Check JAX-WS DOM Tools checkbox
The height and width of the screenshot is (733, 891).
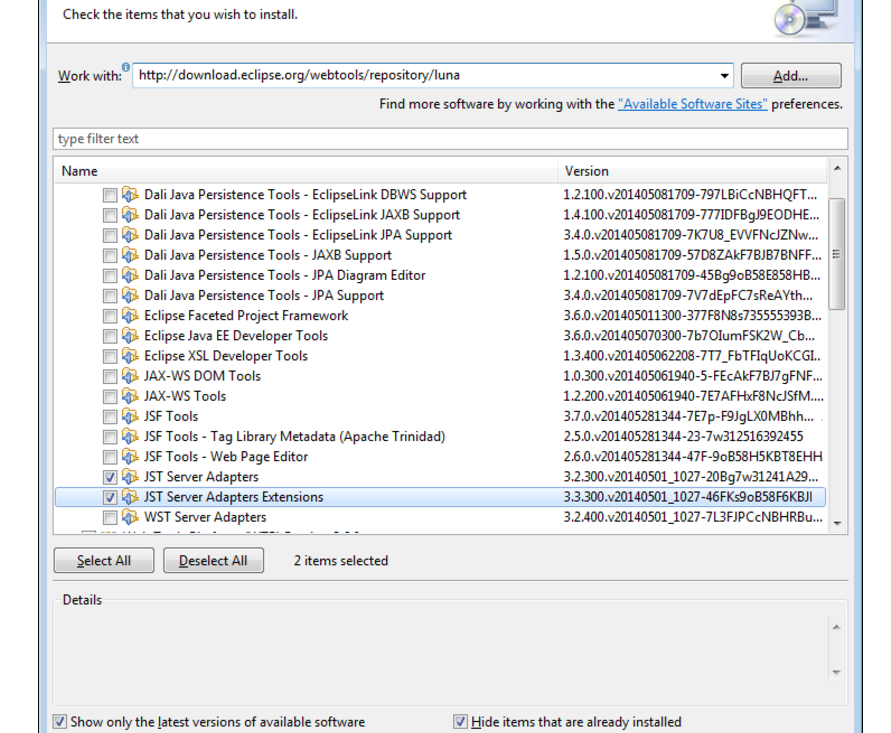(x=110, y=377)
